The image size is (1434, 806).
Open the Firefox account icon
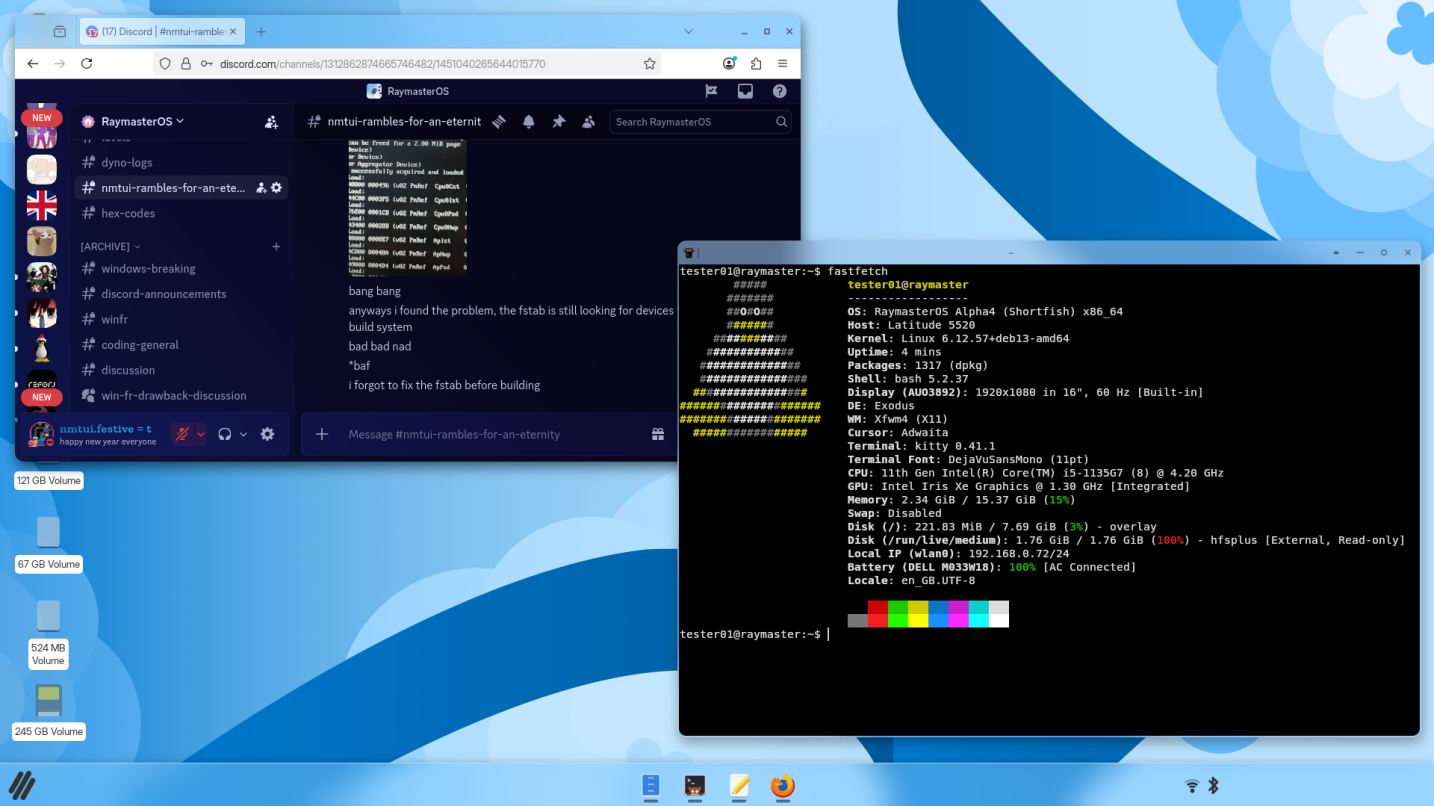(x=729, y=63)
